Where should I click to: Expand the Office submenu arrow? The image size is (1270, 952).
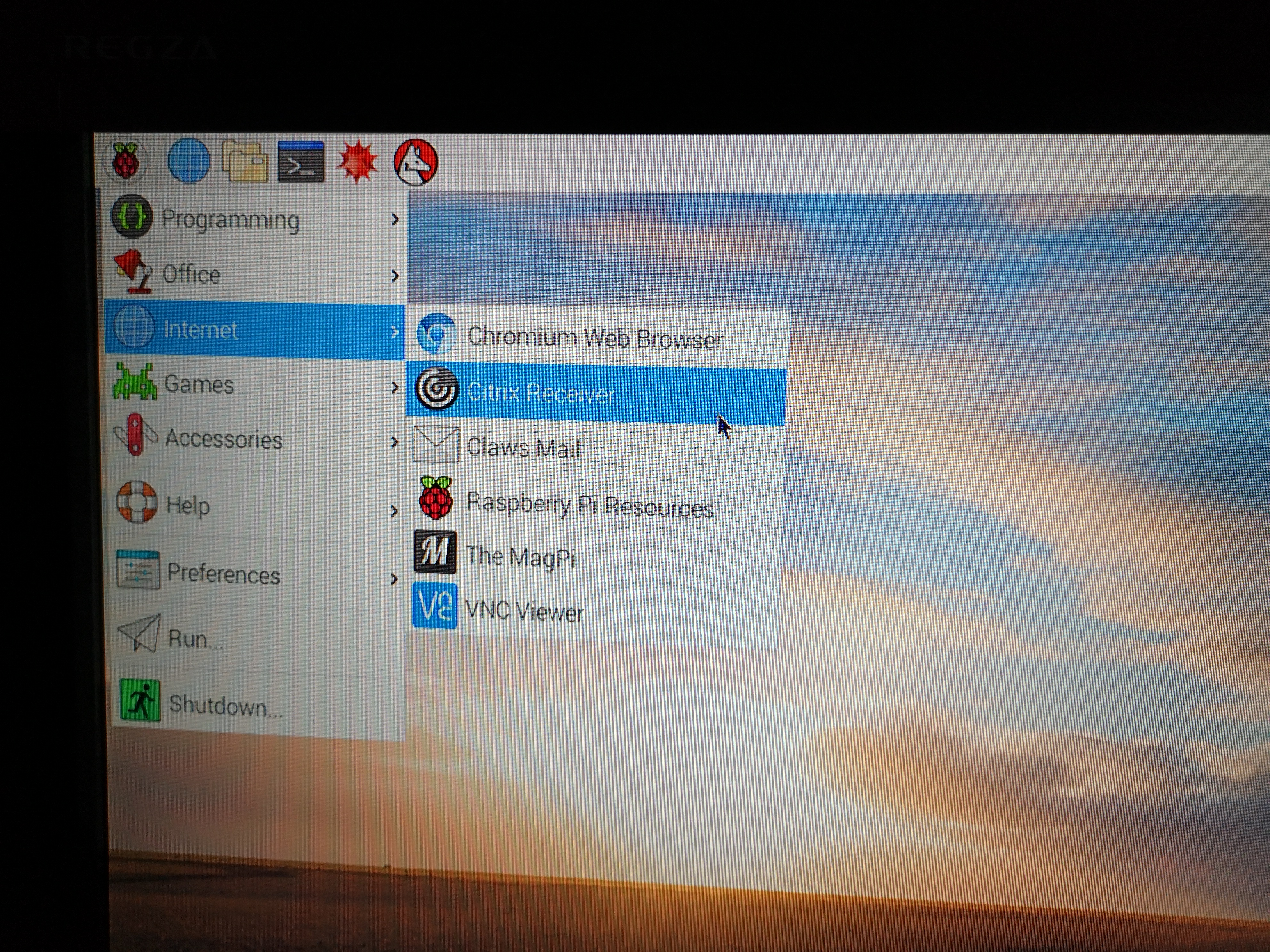[x=394, y=276]
